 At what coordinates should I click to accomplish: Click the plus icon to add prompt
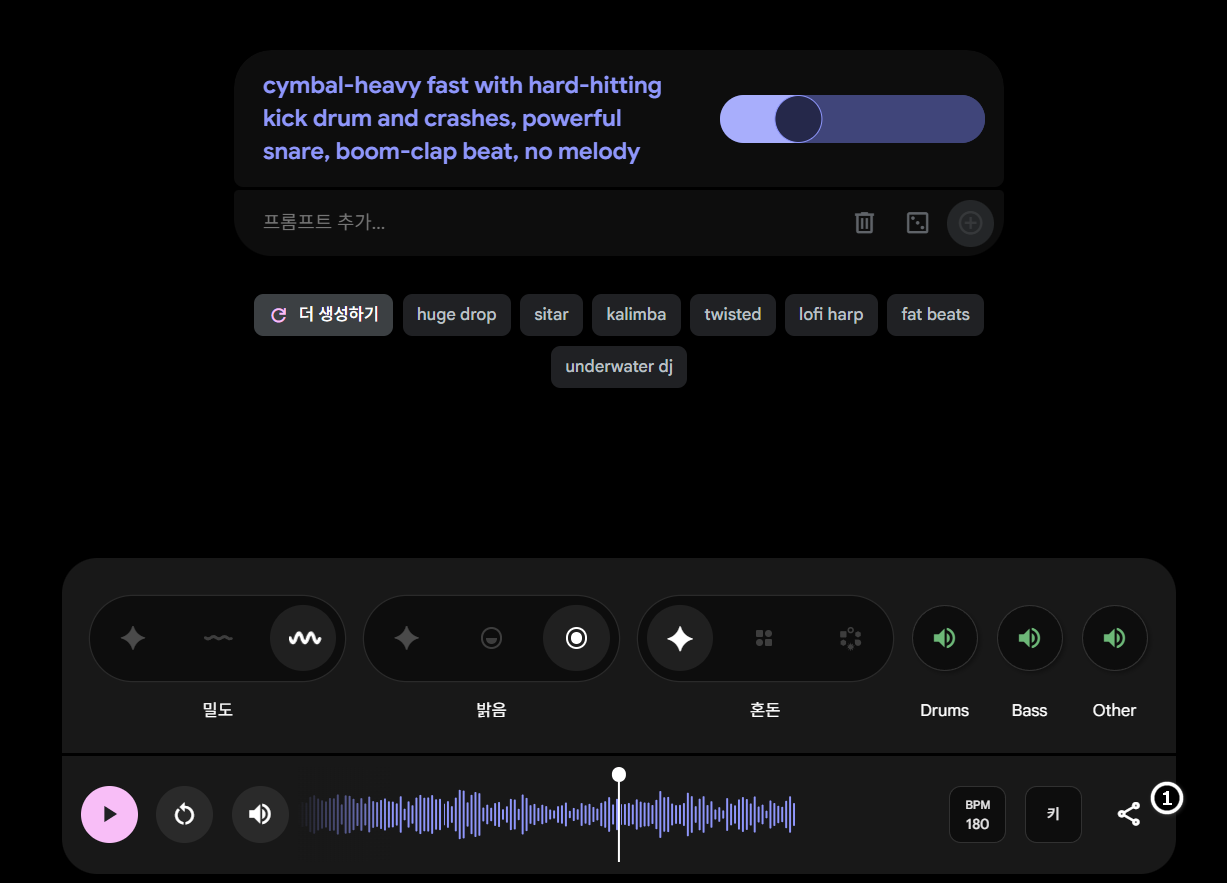click(970, 222)
